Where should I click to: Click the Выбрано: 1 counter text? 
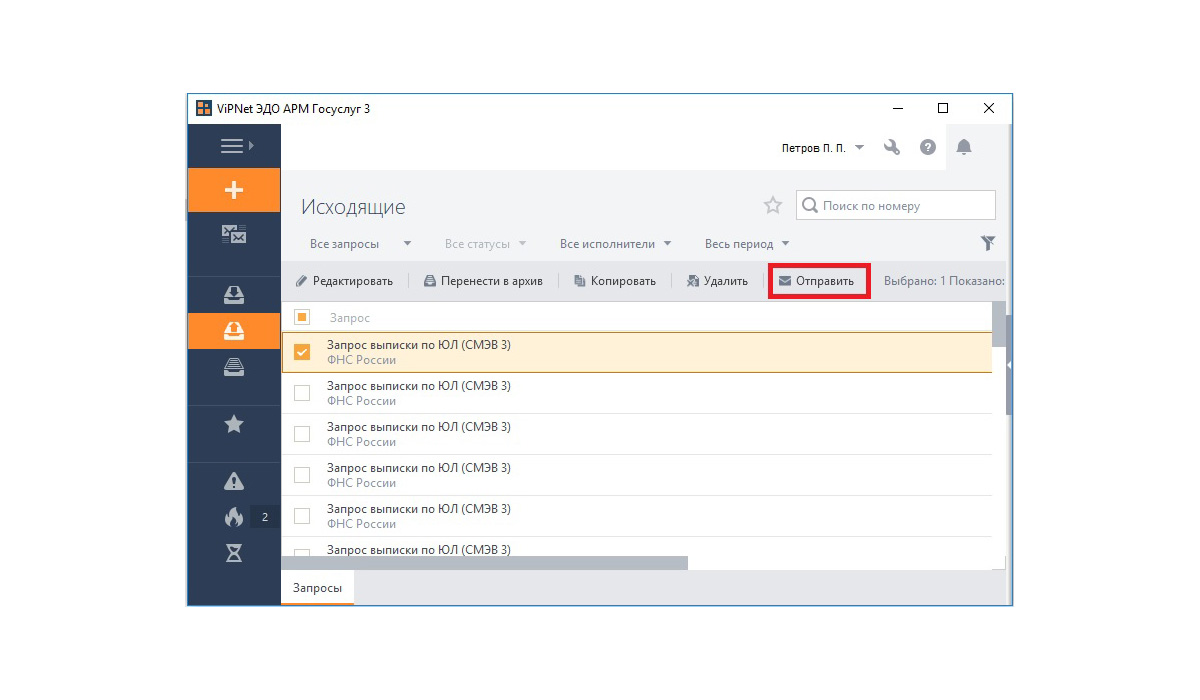click(x=915, y=281)
